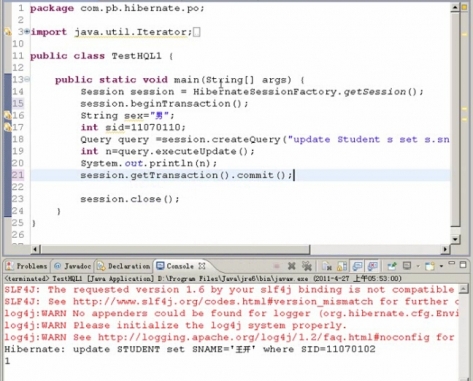Switch to the Javadoc tab
The width and height of the screenshot is (473, 381).
73,266
